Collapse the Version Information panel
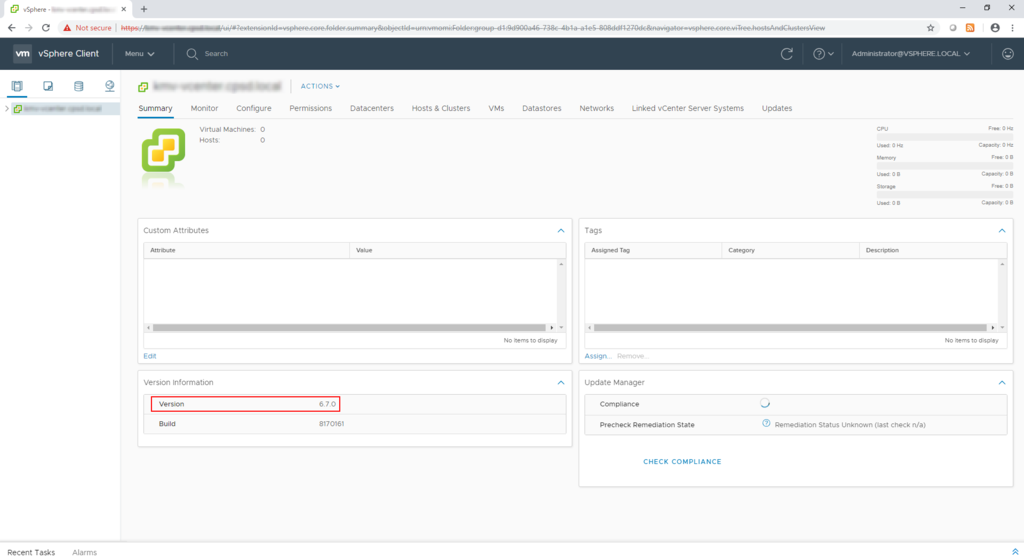The height and width of the screenshot is (560, 1024). (x=561, y=382)
